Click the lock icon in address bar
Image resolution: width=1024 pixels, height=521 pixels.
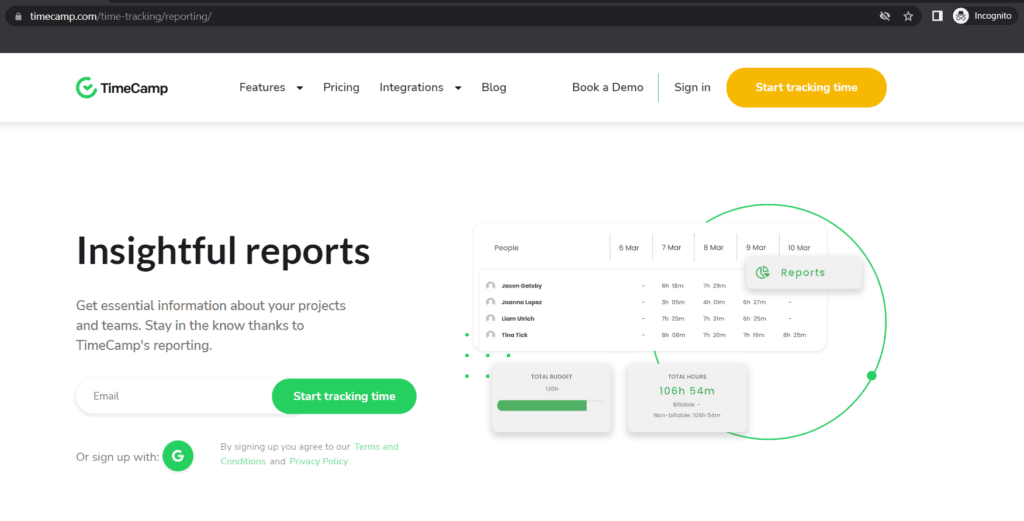pos(18,16)
